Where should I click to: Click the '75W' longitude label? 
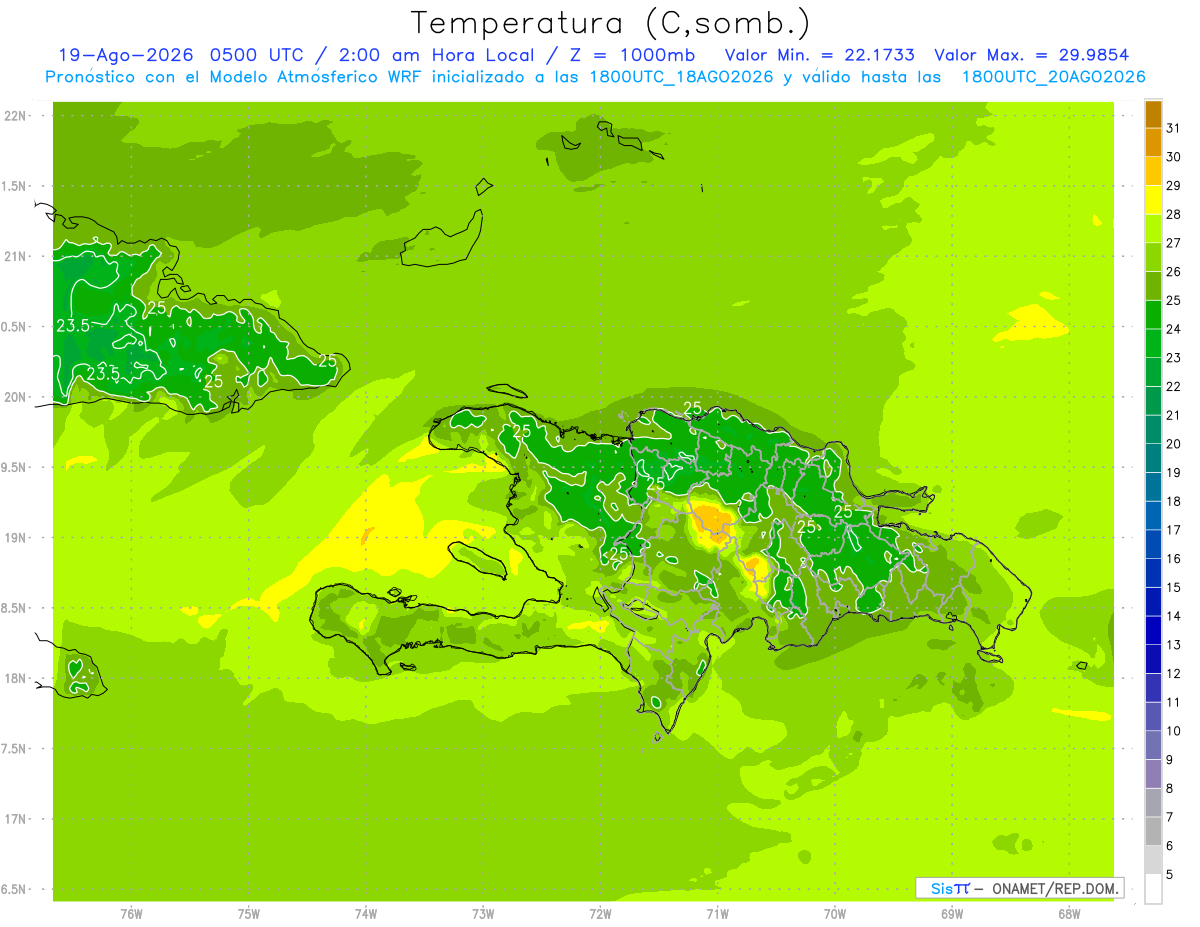click(x=249, y=913)
